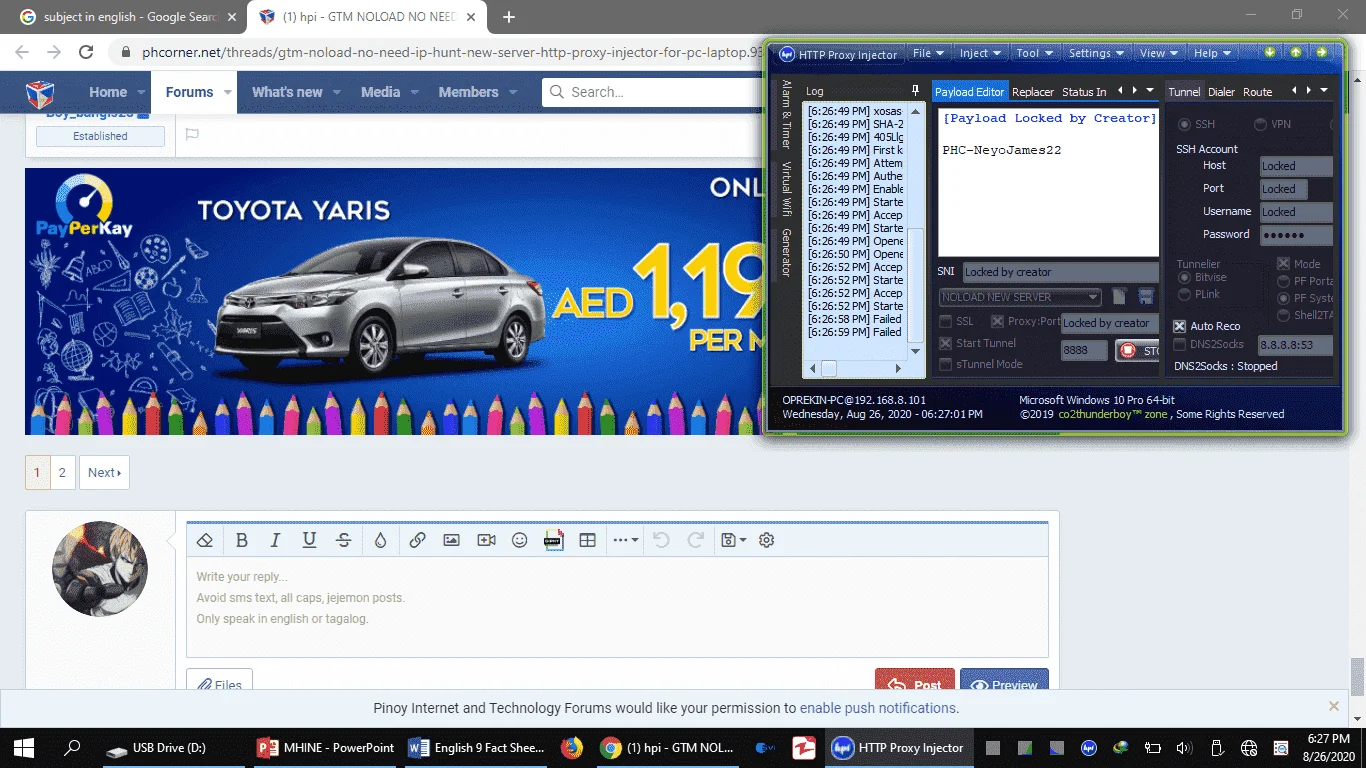
Task: Select the Bitvise tunnelier radio button
Action: (1185, 277)
